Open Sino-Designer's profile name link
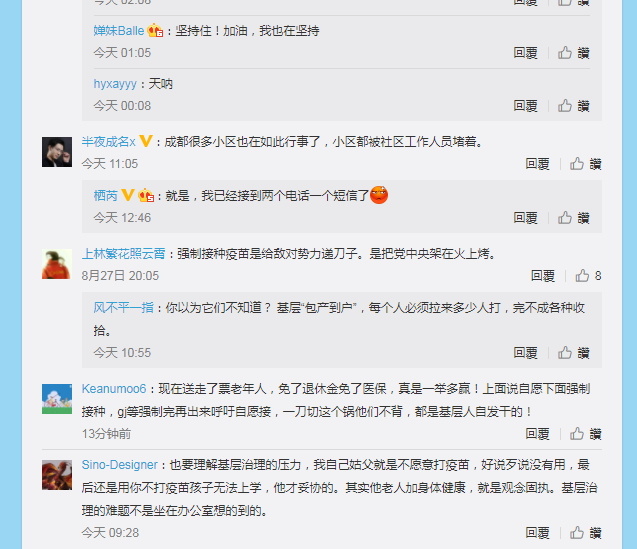The height and width of the screenshot is (549, 637). (x=119, y=464)
